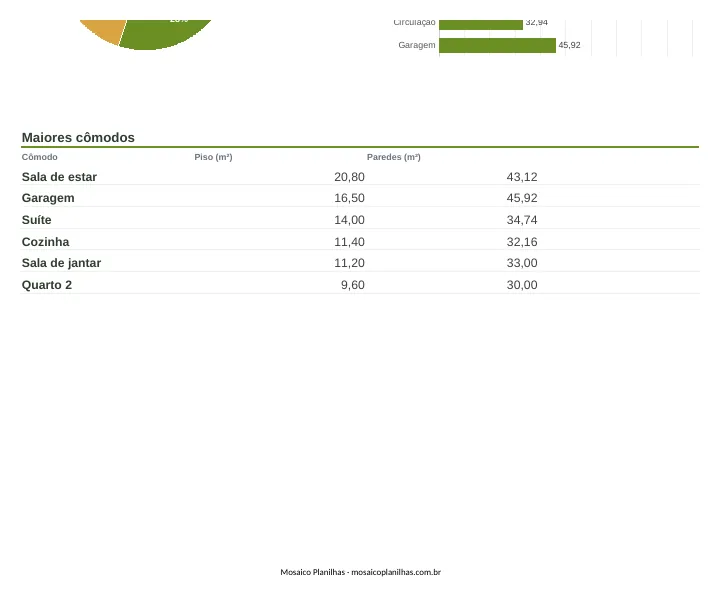Click the 'Cozinha' row label

(45, 242)
